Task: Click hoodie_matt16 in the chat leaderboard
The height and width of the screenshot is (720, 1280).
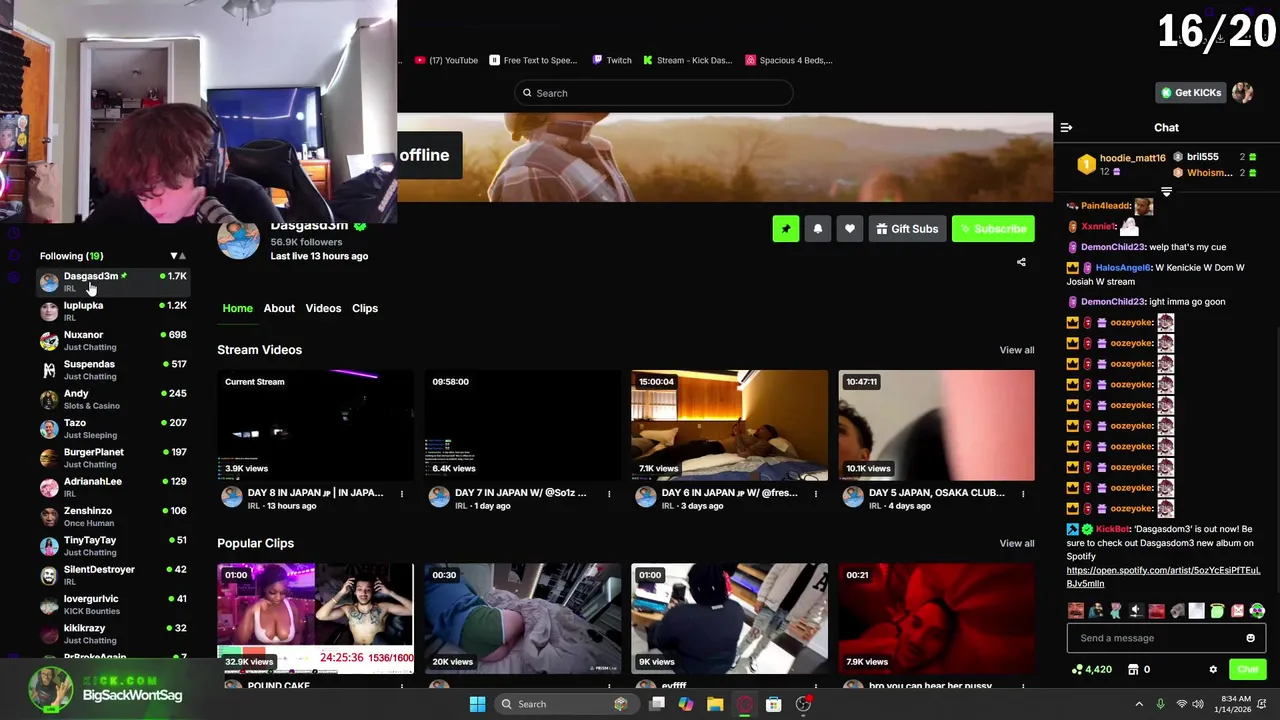Action: [x=1132, y=158]
